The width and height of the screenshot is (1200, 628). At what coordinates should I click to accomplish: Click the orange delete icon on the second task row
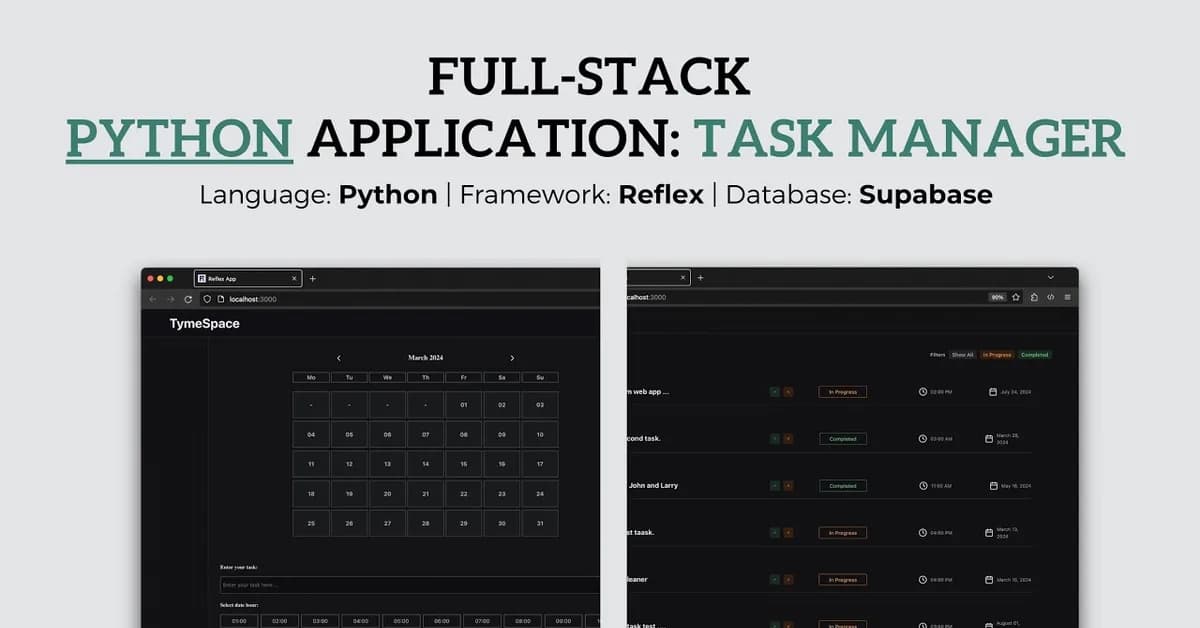pyautogui.click(x=788, y=438)
